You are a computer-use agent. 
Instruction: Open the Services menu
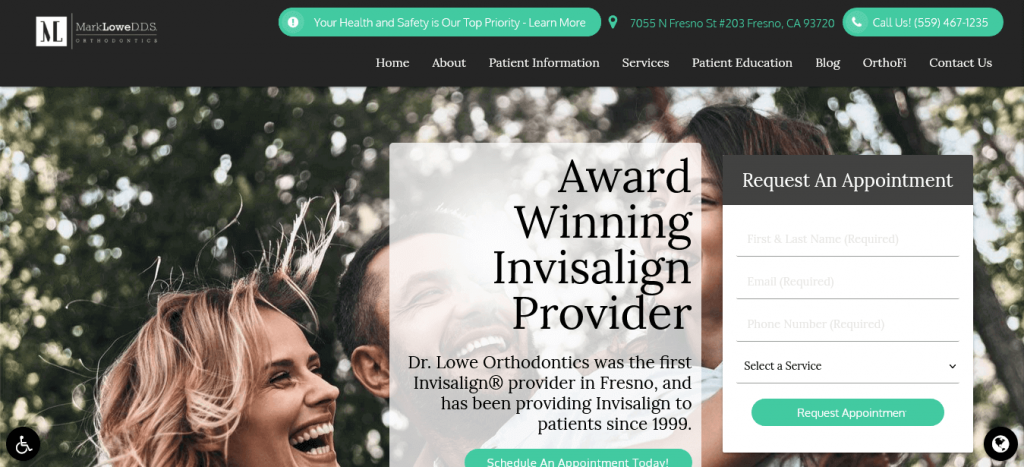(x=645, y=63)
